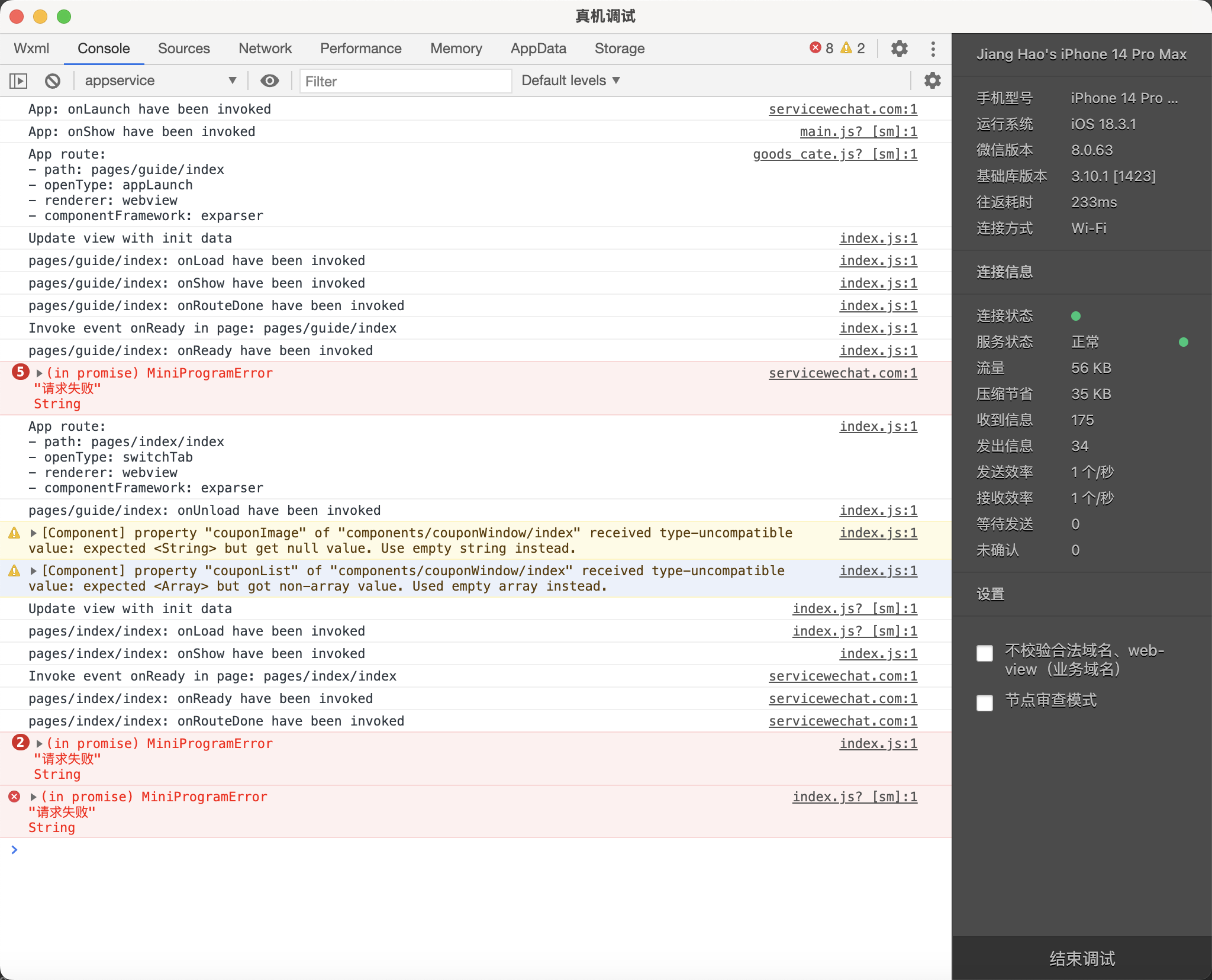The height and width of the screenshot is (980, 1212).
Task: Click the empty console prompt line
Action: click(x=476, y=850)
